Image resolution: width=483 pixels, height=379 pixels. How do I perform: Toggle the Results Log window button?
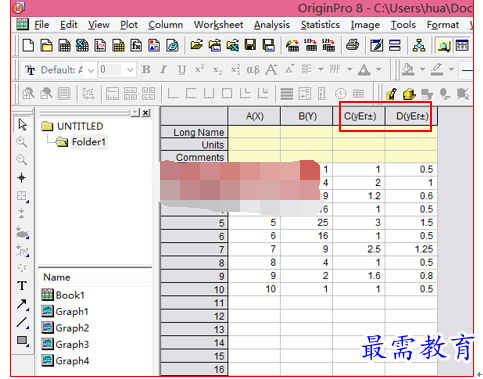462,45
